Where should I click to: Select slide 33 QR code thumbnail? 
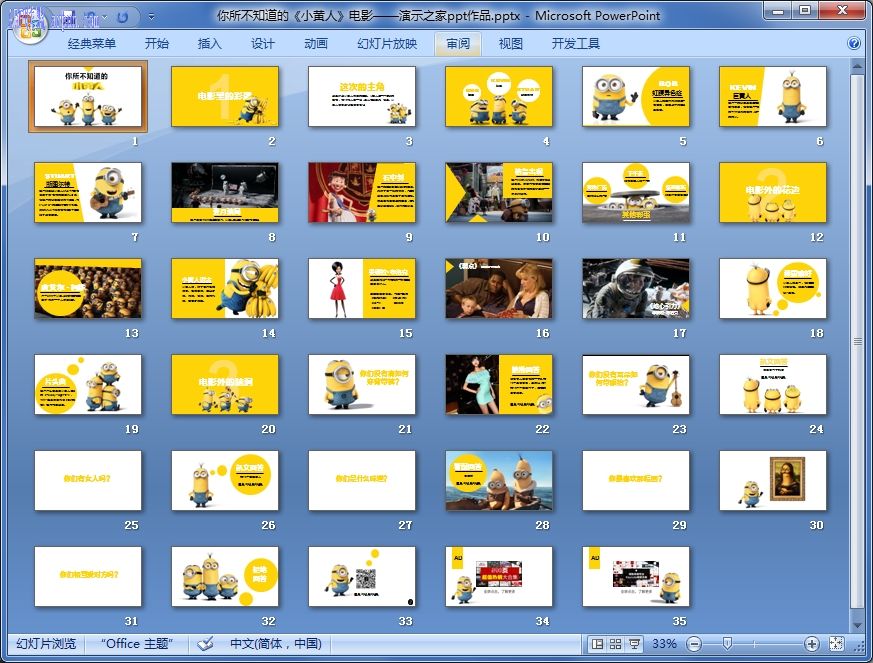click(x=362, y=577)
